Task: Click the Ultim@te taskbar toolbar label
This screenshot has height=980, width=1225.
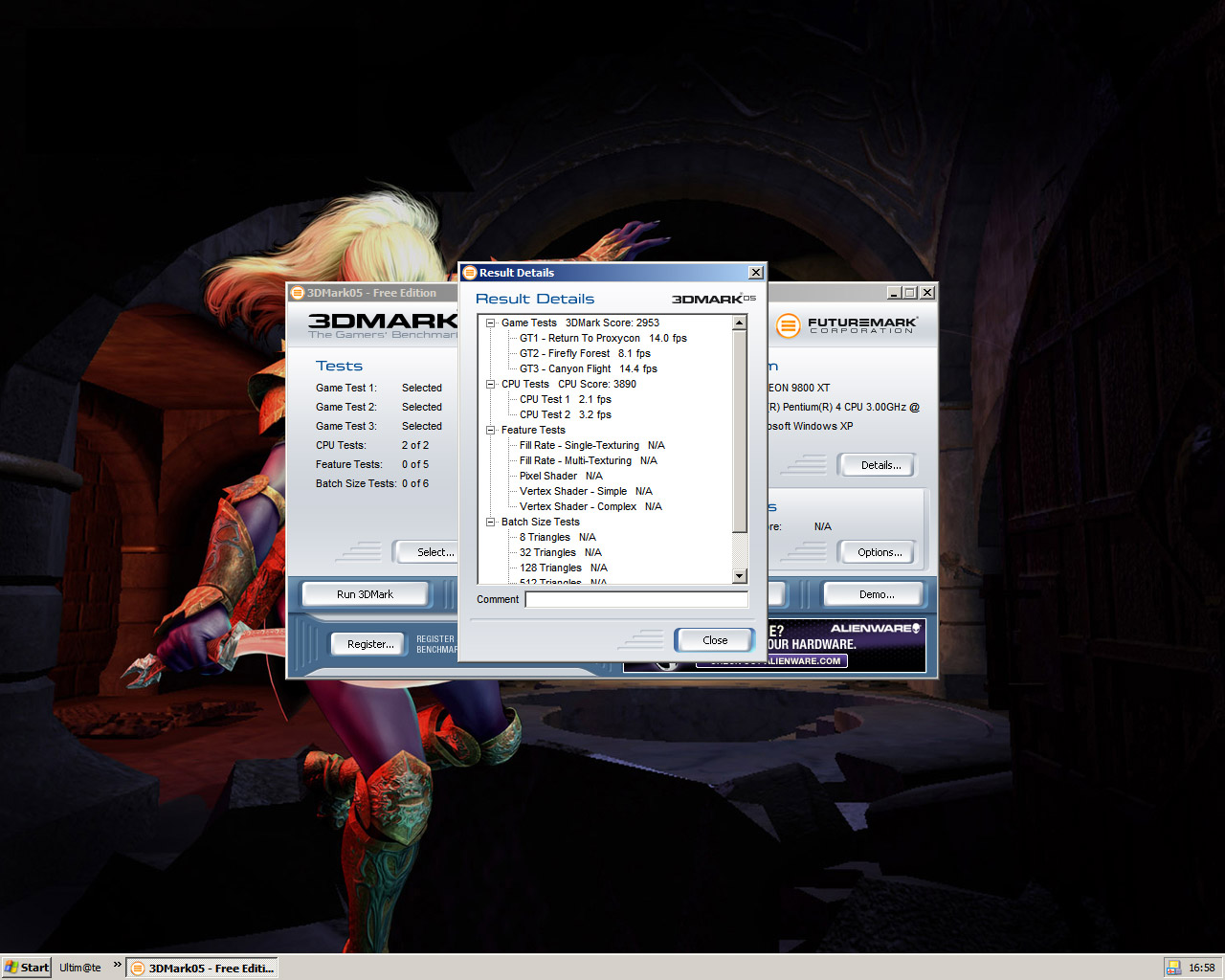Action: 80,968
